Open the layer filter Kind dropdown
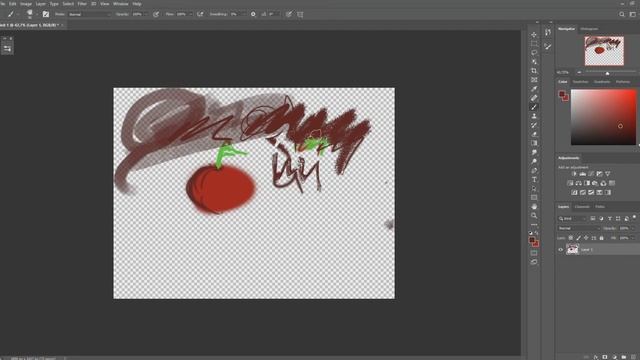 click(x=573, y=218)
